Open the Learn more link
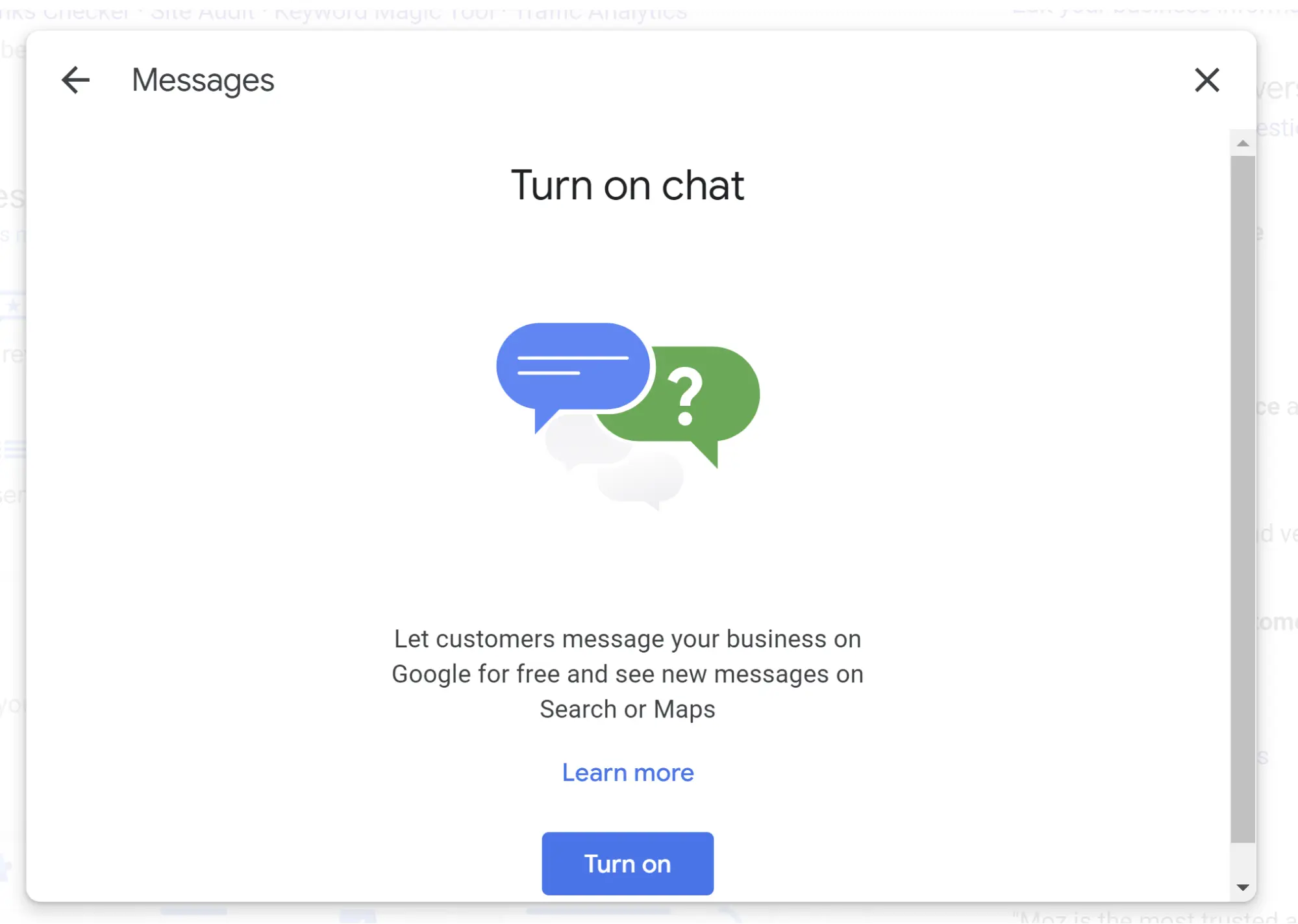The height and width of the screenshot is (924, 1298). coord(628,772)
